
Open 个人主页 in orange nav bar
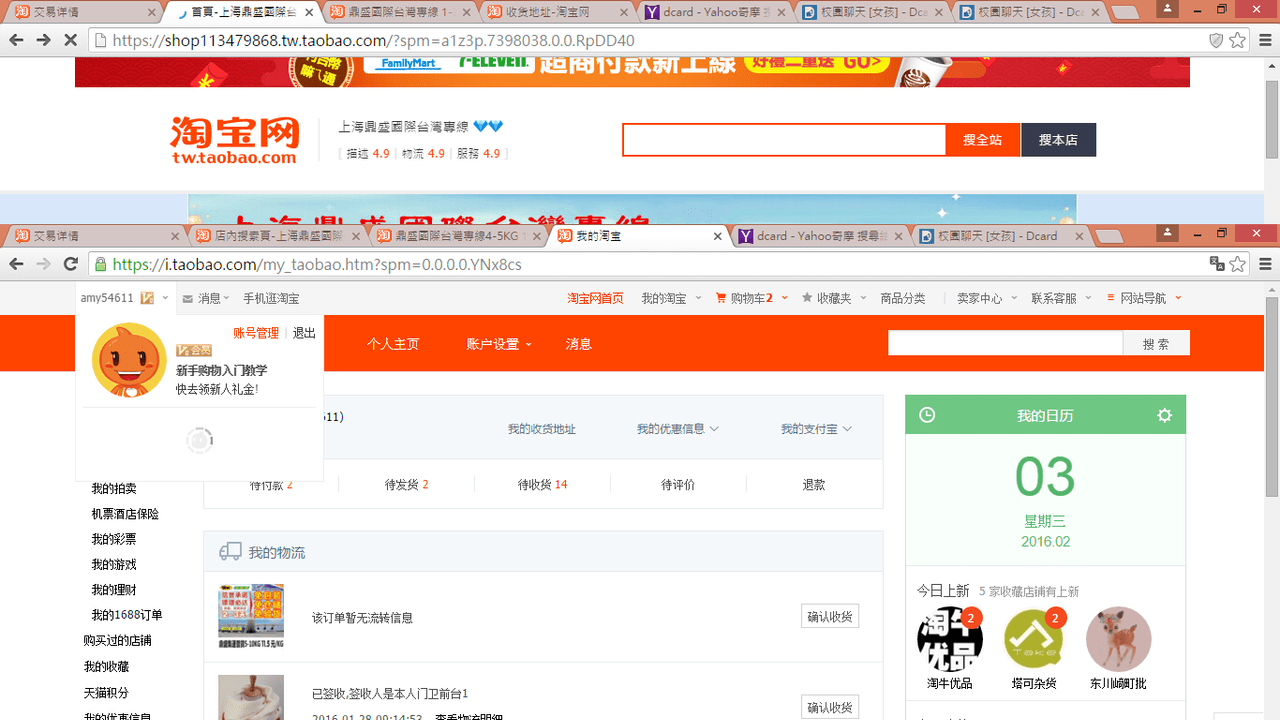393,344
